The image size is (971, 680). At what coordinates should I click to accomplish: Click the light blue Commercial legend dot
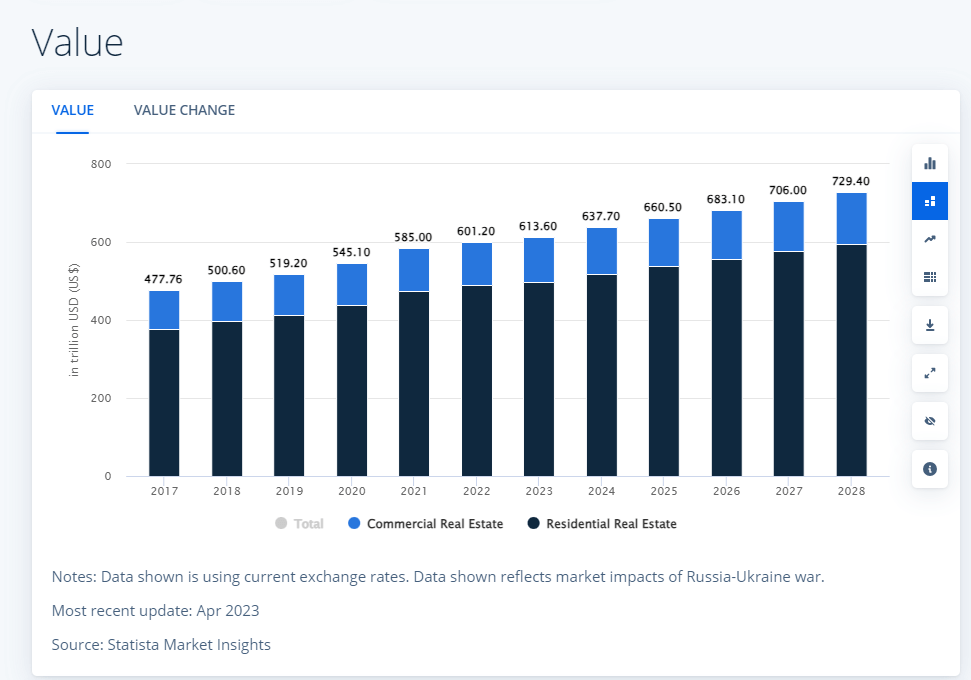[354, 524]
